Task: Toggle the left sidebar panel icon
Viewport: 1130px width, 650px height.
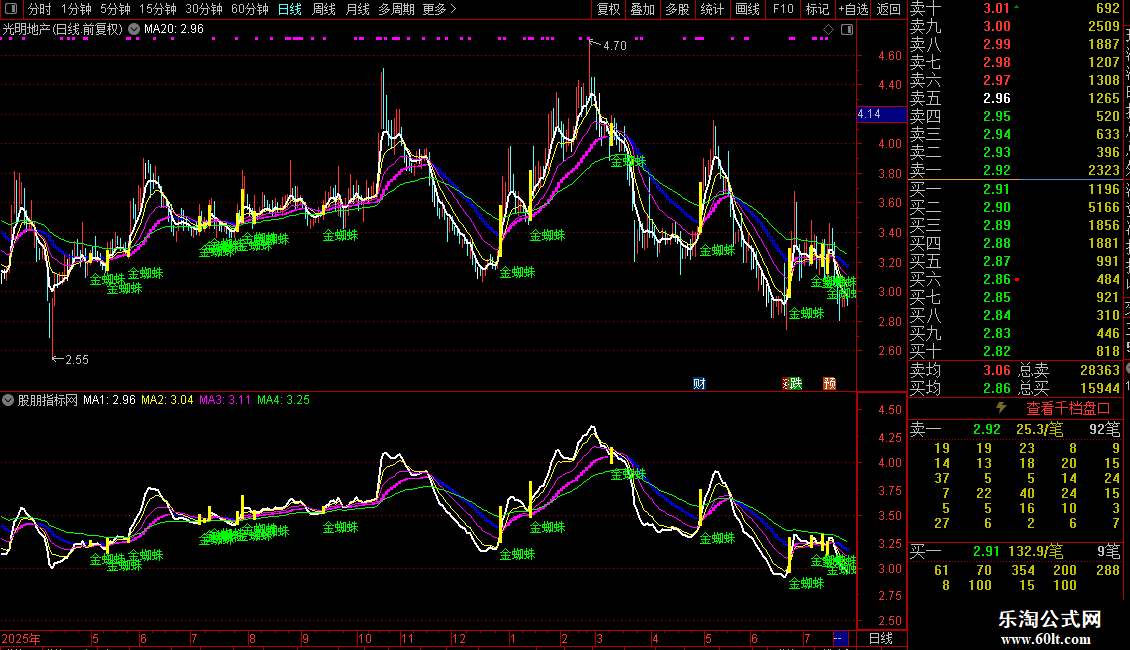Action: tap(11, 9)
